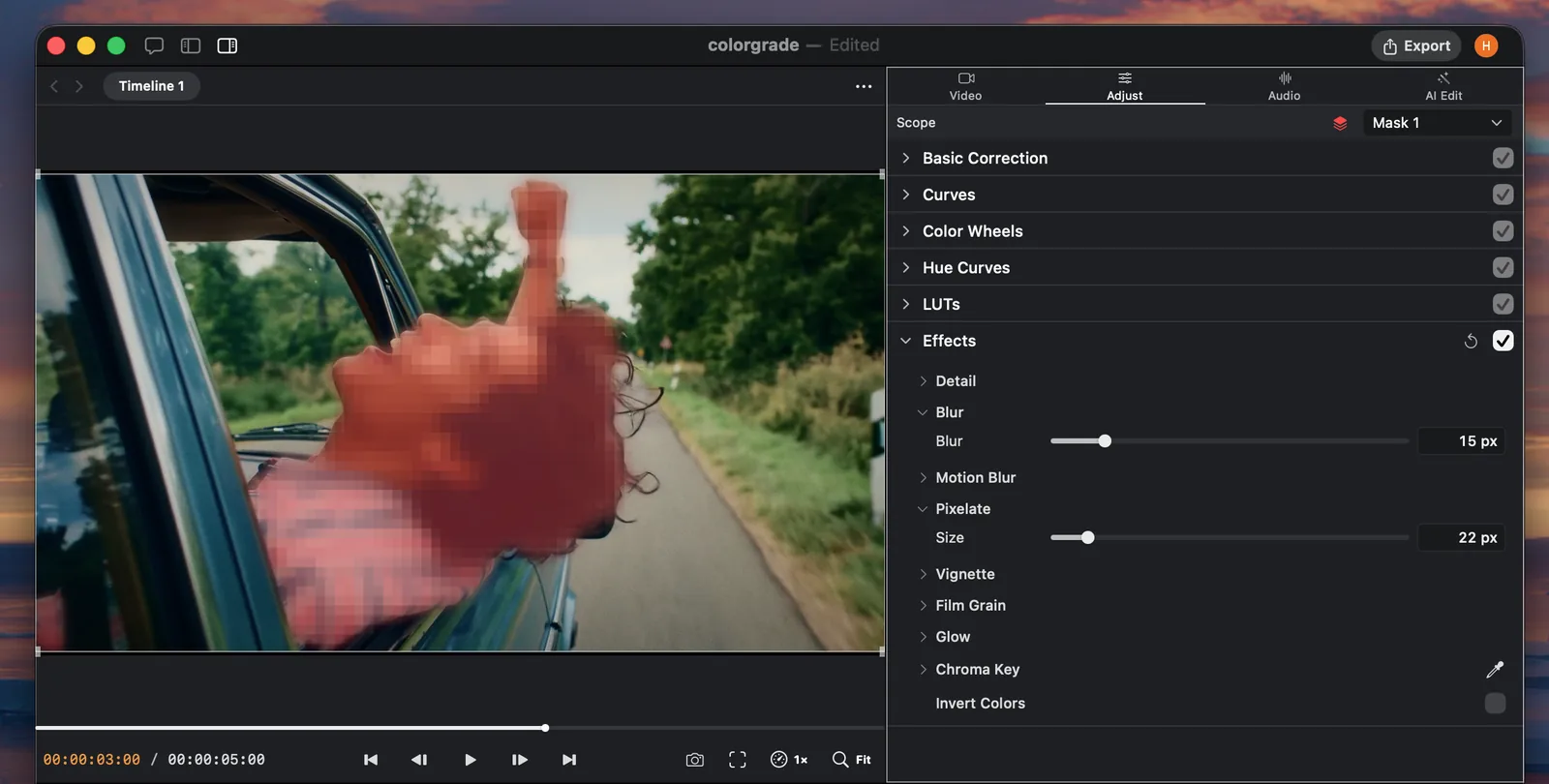Open the user profile avatar H

(x=1486, y=45)
